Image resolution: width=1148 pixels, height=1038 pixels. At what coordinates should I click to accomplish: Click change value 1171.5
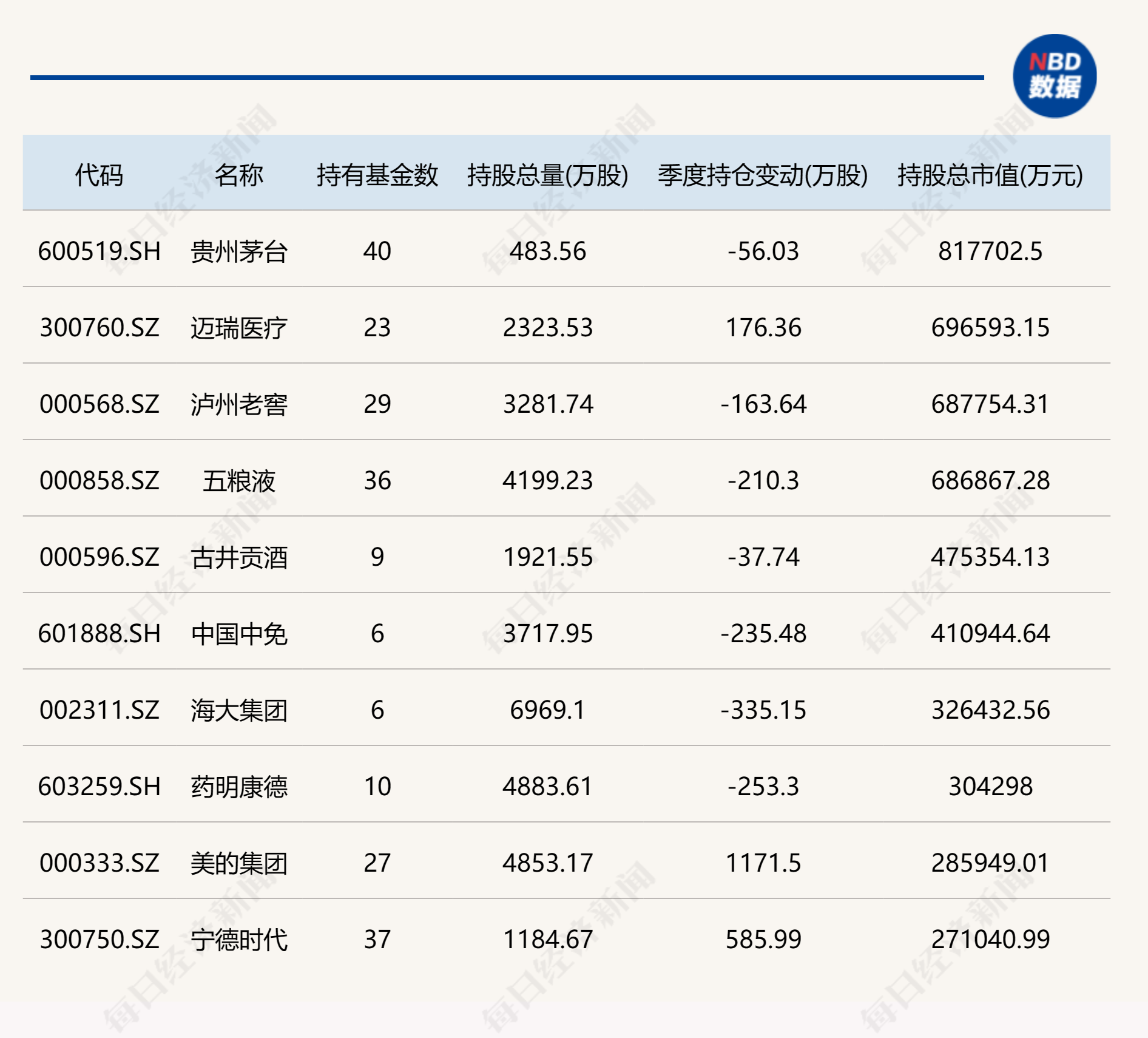coord(763,863)
